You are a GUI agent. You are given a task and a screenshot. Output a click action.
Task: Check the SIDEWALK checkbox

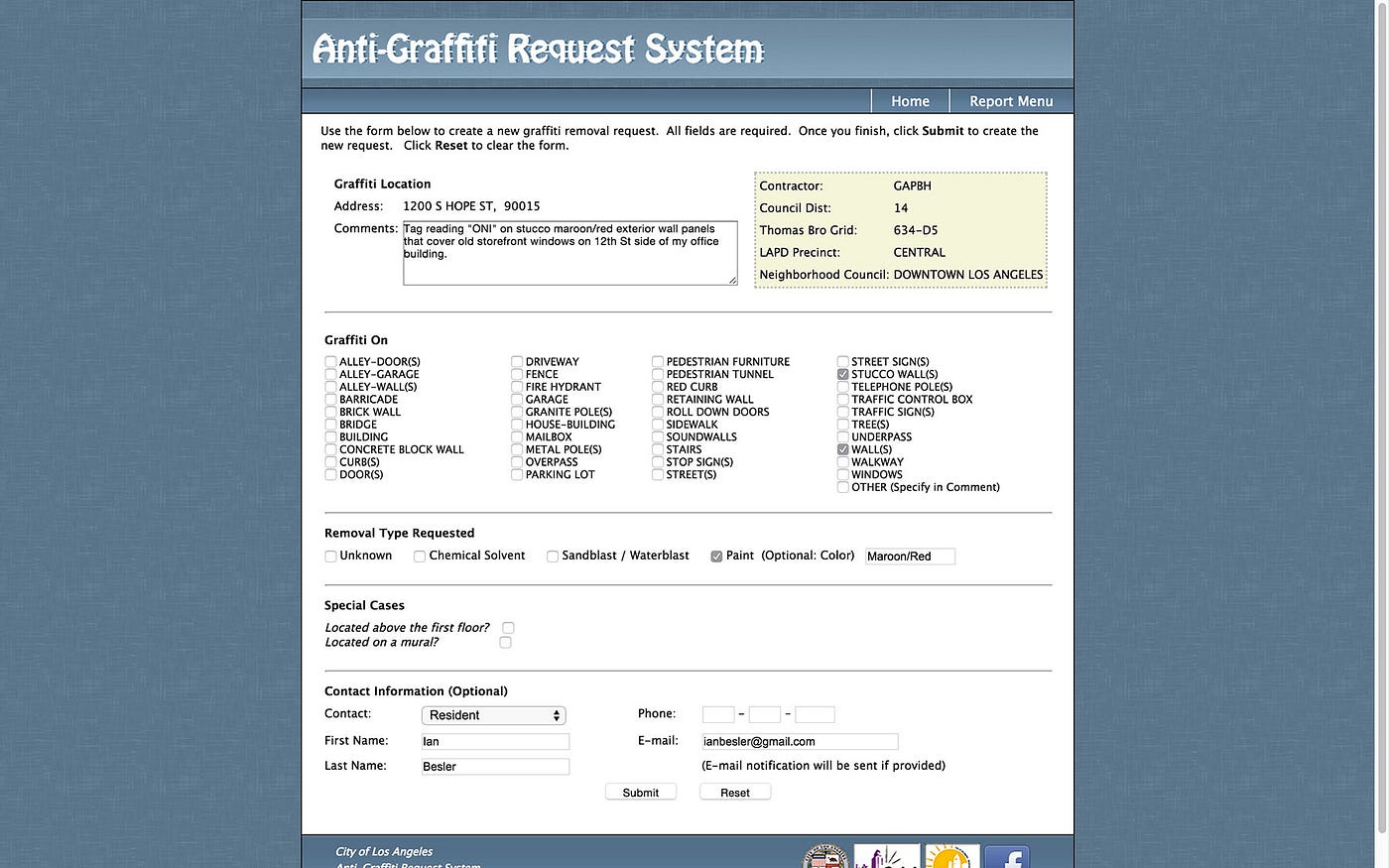(x=658, y=425)
